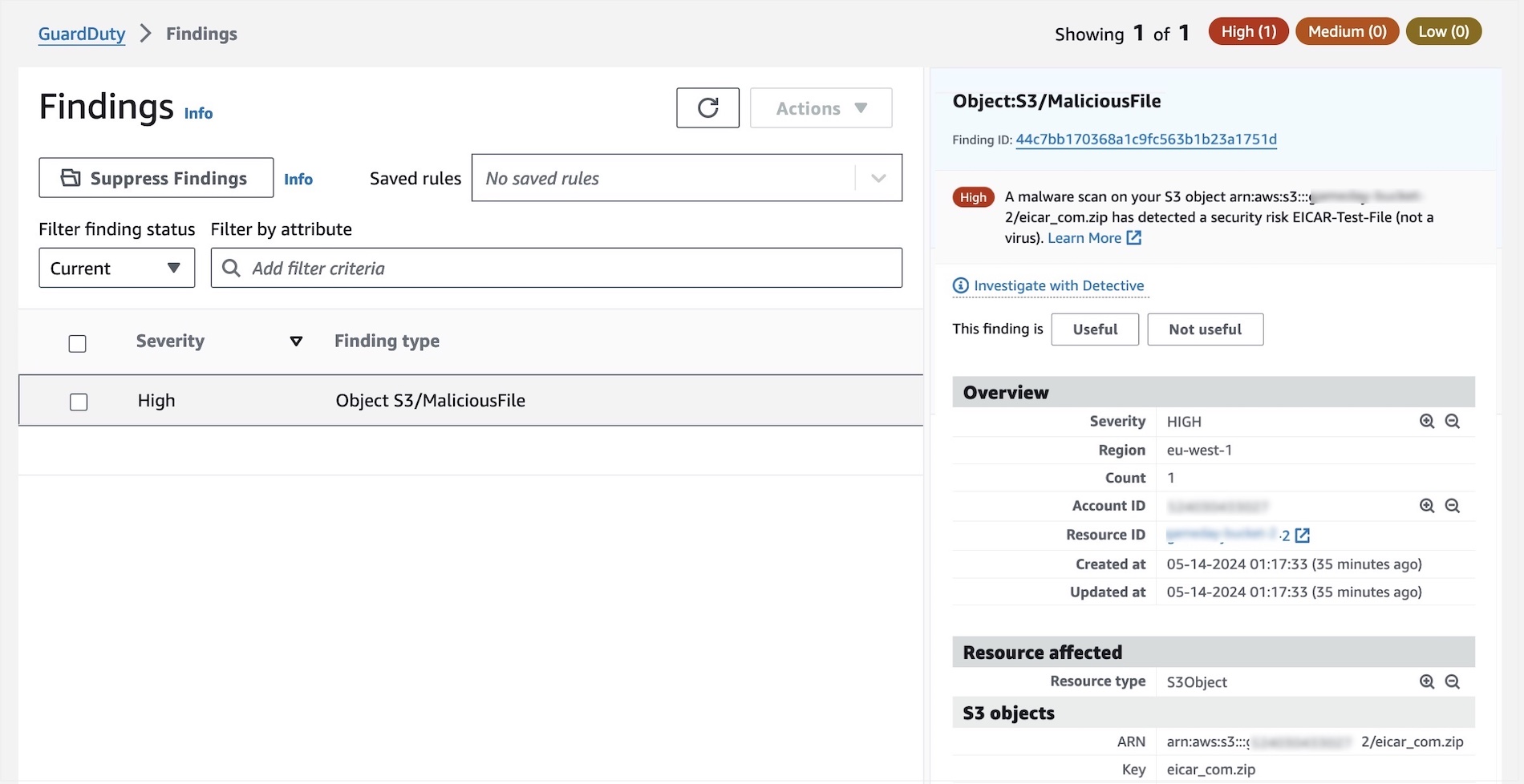Click zoom-out icon beside Account ID
1524x784 pixels.
pos(1453,506)
